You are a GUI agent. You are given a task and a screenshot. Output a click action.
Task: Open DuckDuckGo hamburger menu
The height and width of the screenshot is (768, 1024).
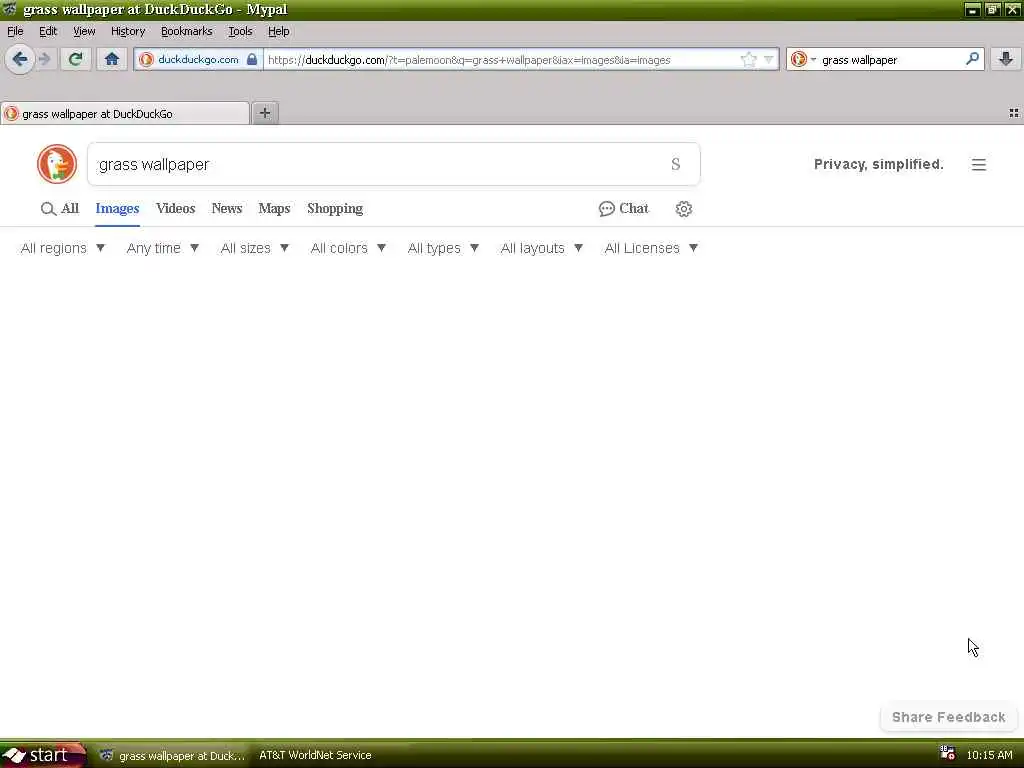(978, 165)
